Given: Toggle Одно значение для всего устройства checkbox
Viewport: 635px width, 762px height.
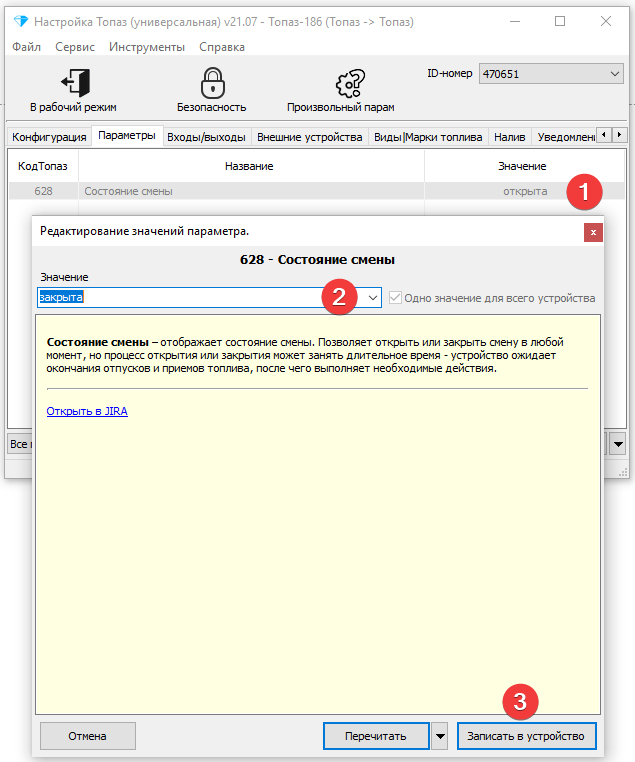Looking at the screenshot, I should click(x=395, y=298).
